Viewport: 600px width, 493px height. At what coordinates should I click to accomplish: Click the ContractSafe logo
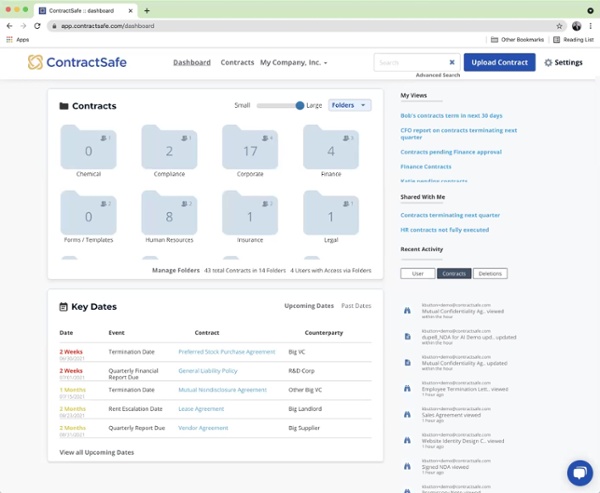tap(78, 62)
